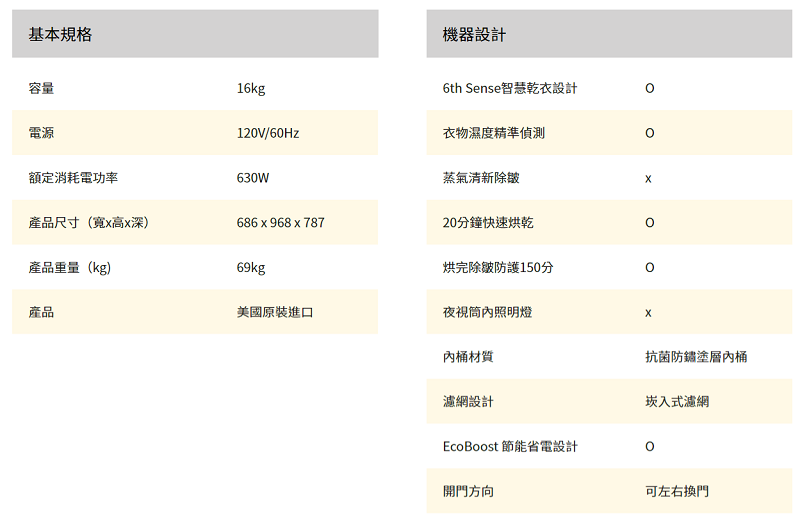800x525 pixels.
Task: Click the 686 x 968 x 787 dimensions
Action: click(281, 222)
